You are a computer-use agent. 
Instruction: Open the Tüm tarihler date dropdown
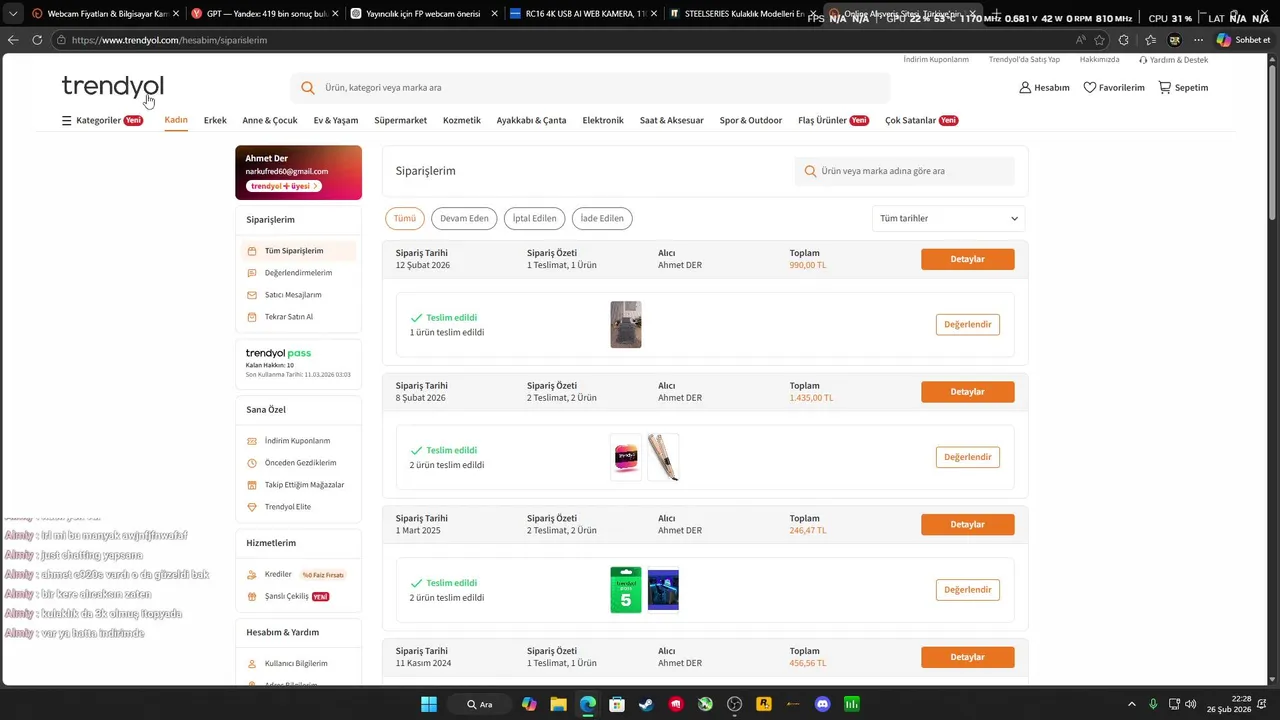[949, 218]
